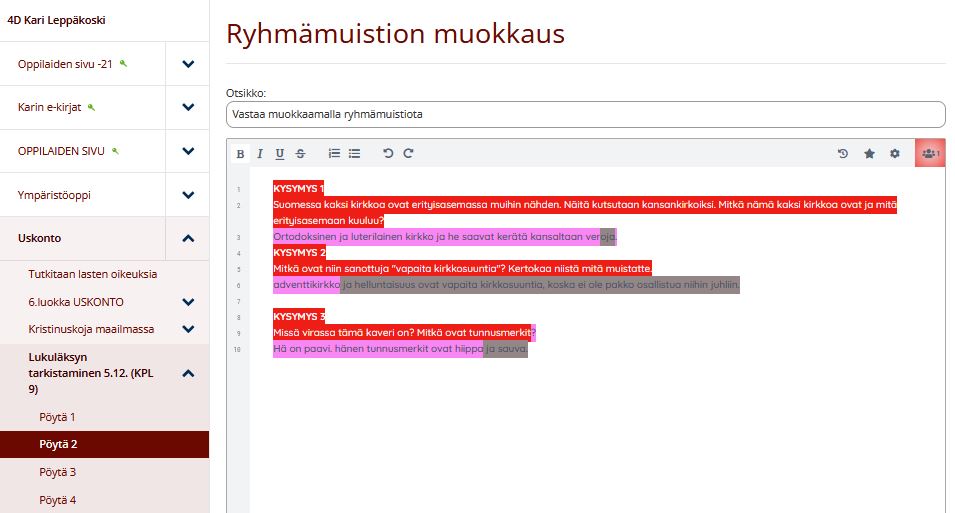Screen dimensions: 955x513
Task: Expand the Karin e-kirjat section
Action: point(188,107)
